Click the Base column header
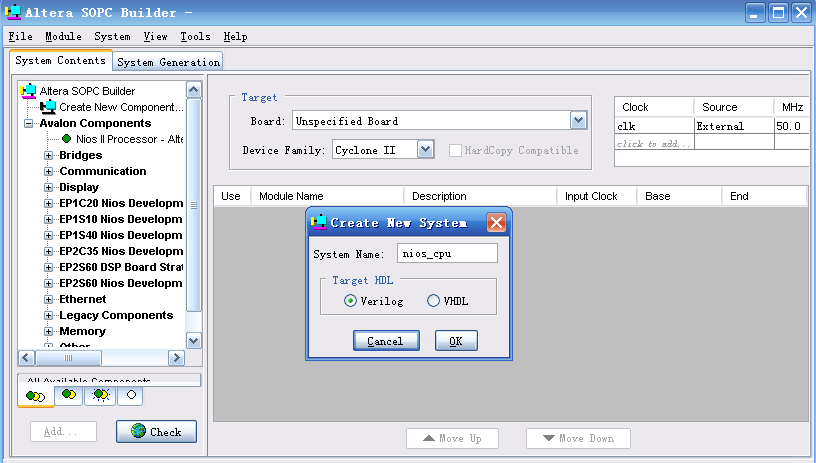816x463 pixels. click(x=679, y=196)
